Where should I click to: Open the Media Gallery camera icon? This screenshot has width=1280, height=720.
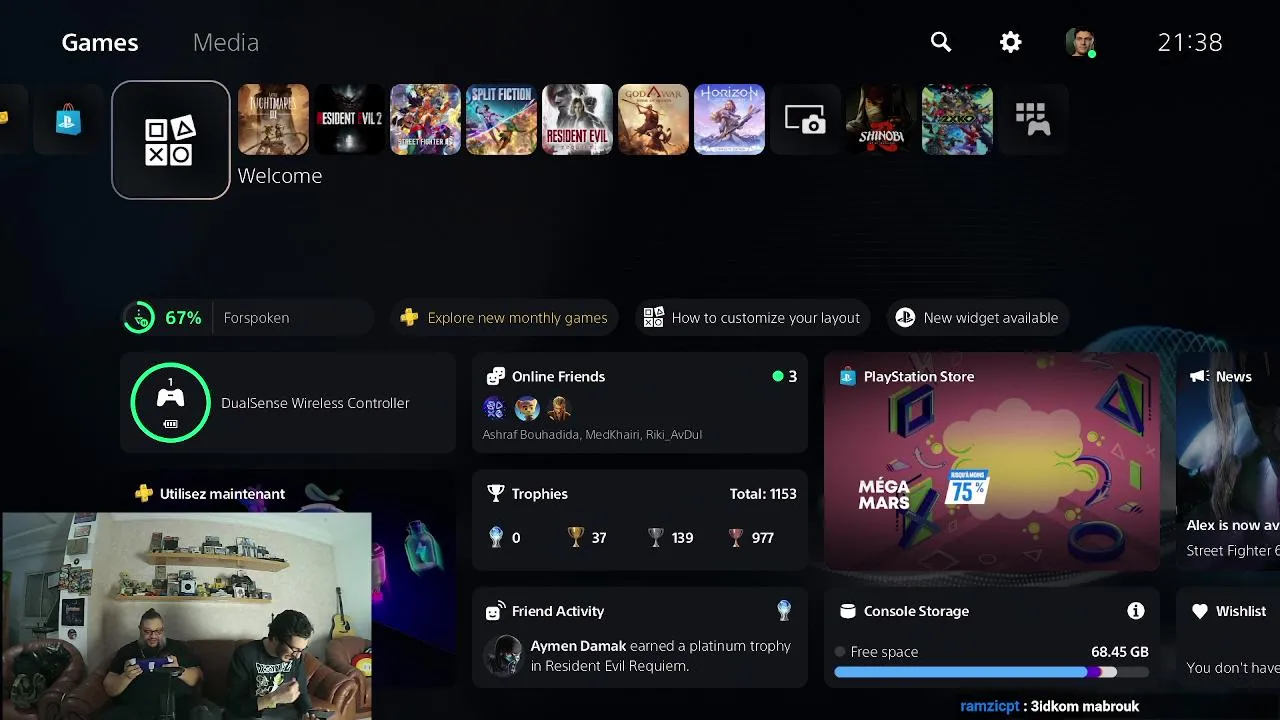click(805, 120)
